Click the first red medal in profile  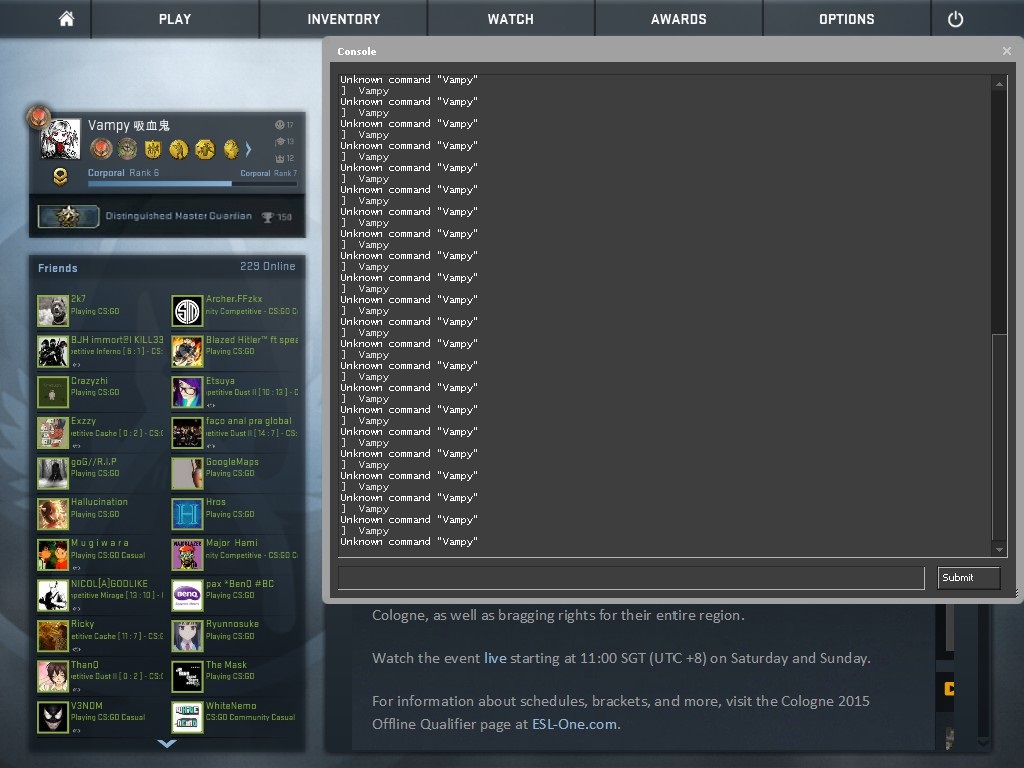click(x=101, y=149)
